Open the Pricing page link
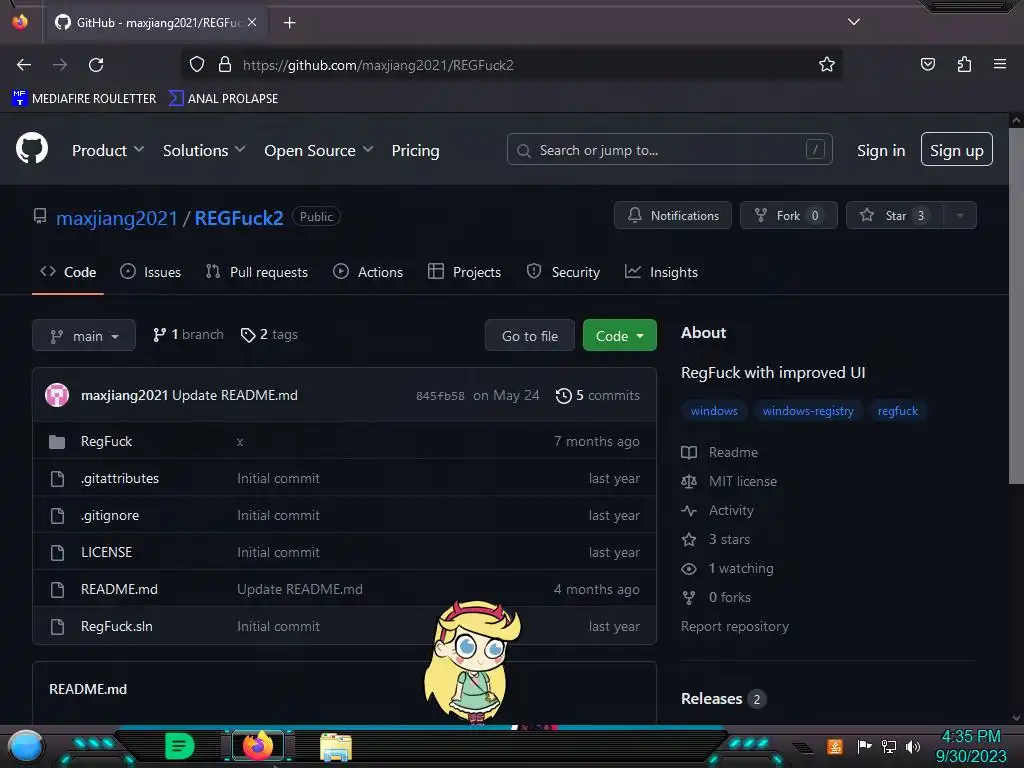 415,150
